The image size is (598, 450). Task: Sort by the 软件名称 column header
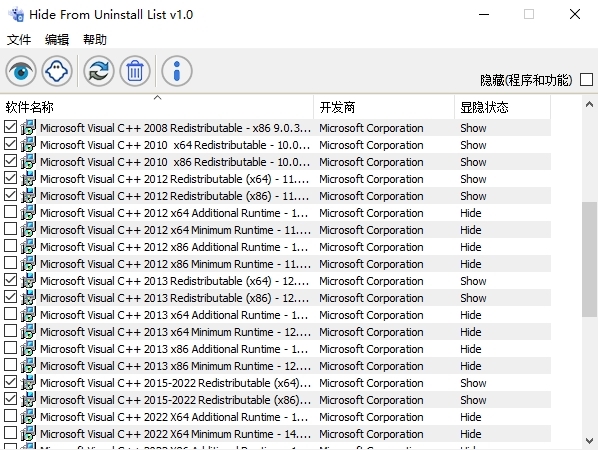pyautogui.click(x=157, y=107)
